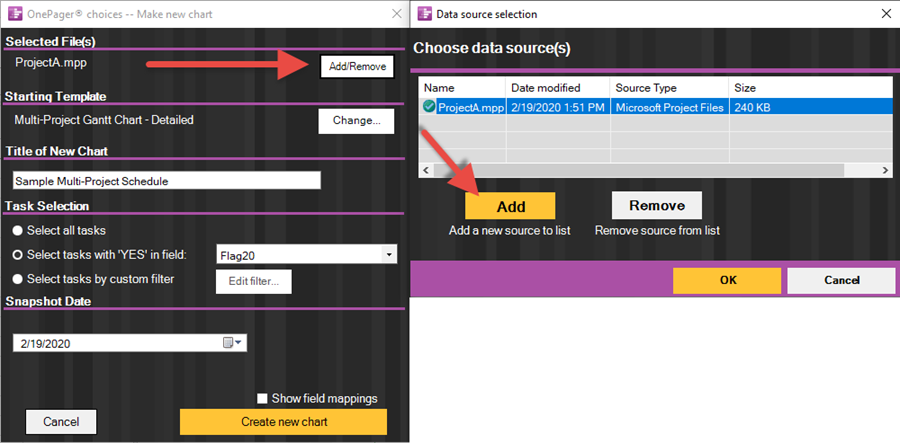Viewport: 900px width, 443px height.
Task: Enable the Show field mappings checkbox
Action: (262, 398)
